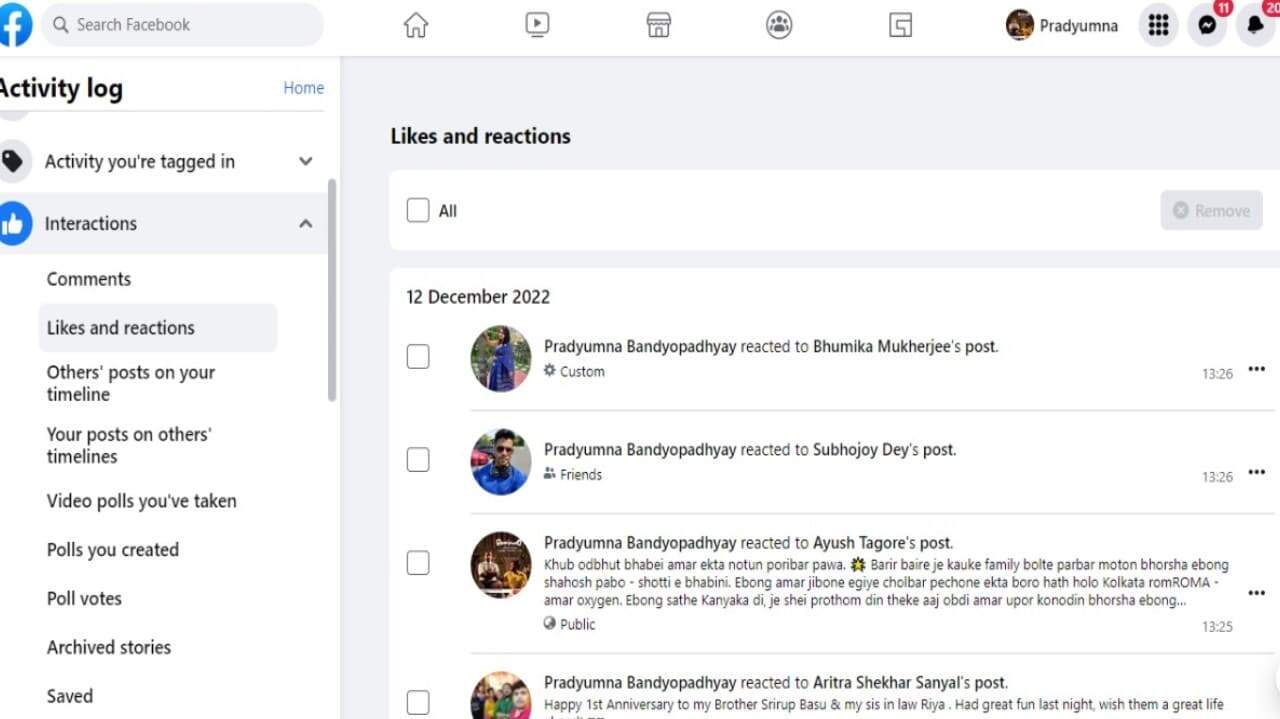
Task: Select Comments in the sidebar
Action: click(88, 279)
